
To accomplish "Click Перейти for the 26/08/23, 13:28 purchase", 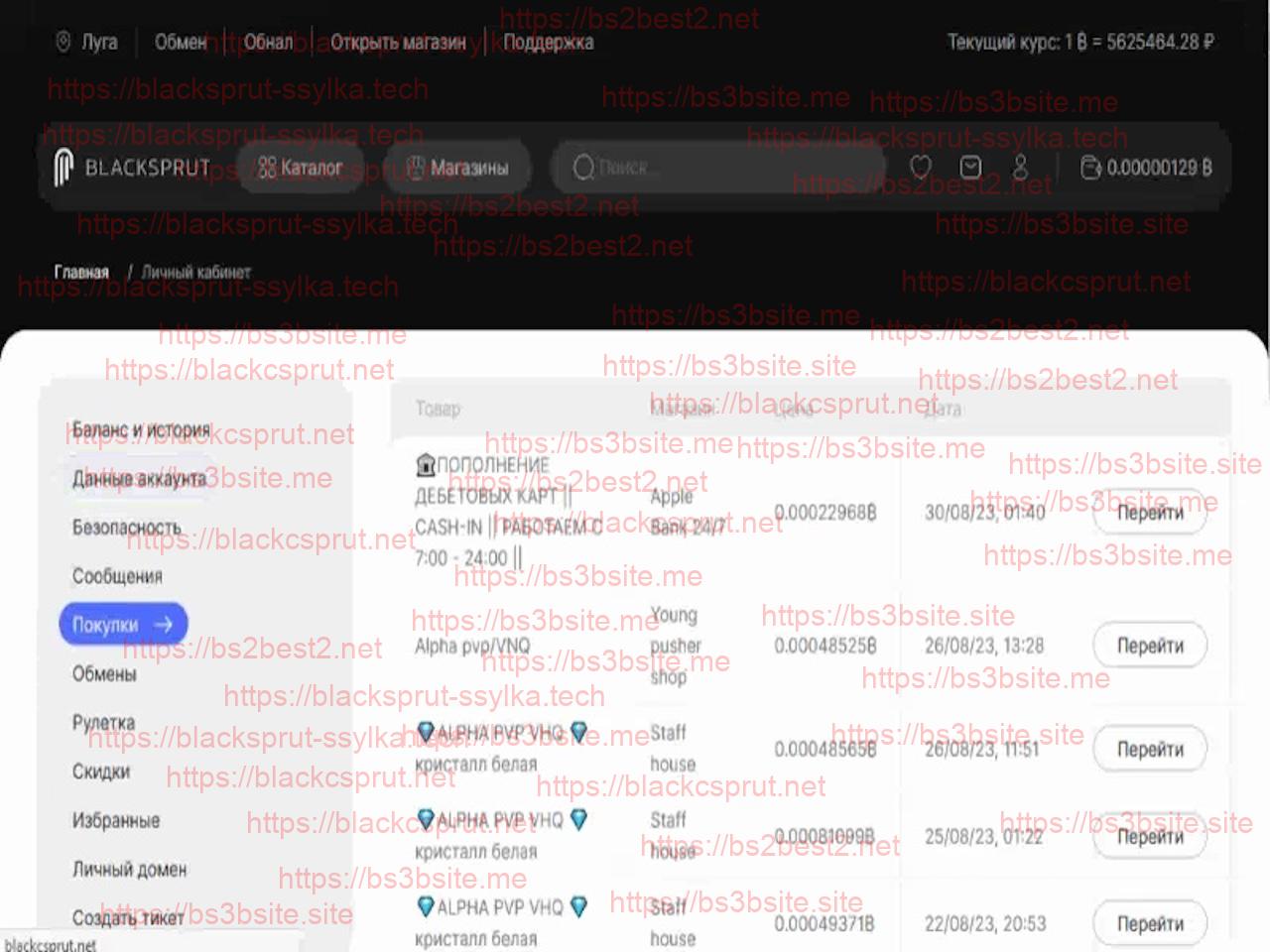I will click(x=1150, y=646).
